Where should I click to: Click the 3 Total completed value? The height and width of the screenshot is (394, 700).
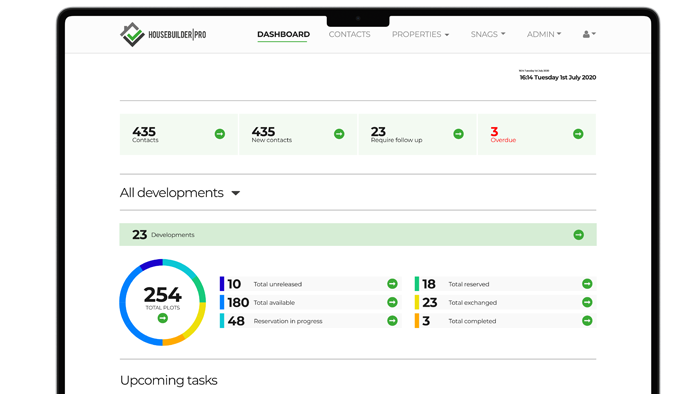tap(426, 321)
